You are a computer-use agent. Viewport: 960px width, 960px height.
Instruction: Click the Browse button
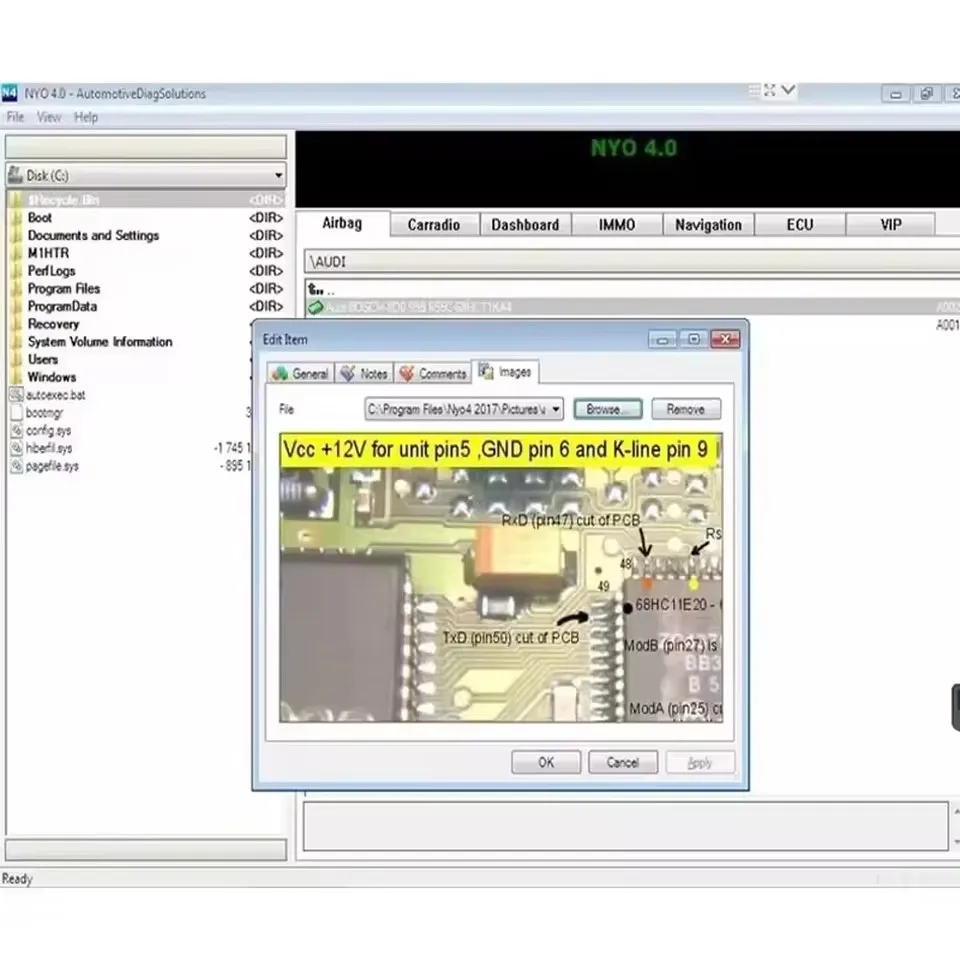608,409
